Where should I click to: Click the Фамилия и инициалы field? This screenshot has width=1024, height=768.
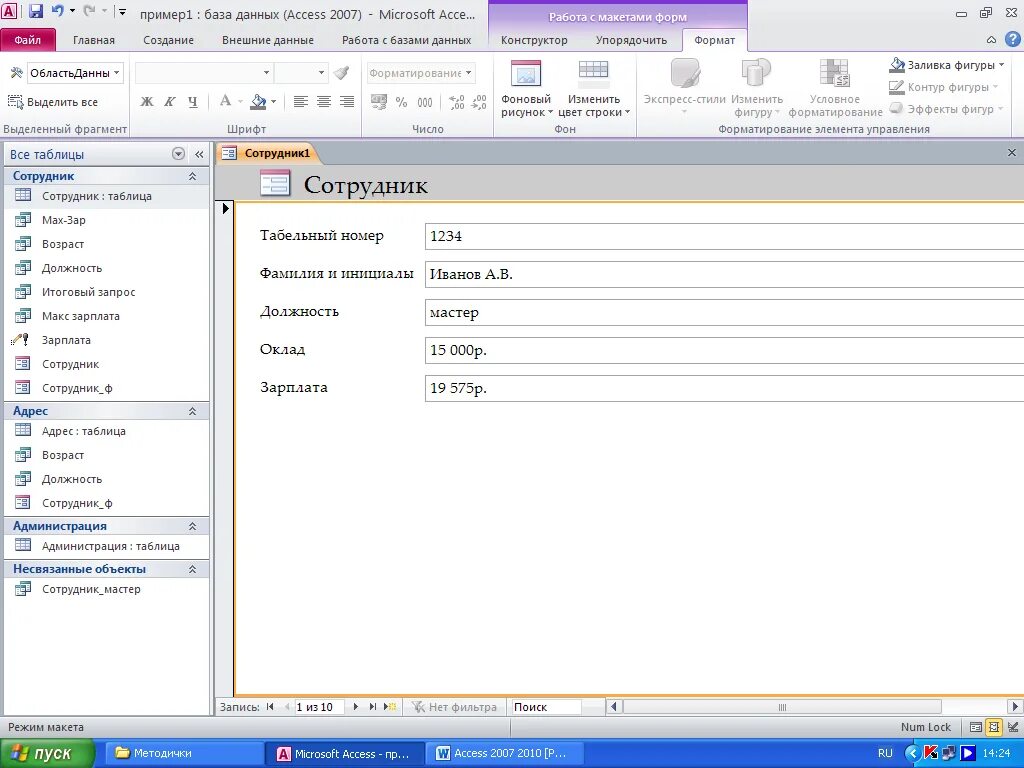724,274
